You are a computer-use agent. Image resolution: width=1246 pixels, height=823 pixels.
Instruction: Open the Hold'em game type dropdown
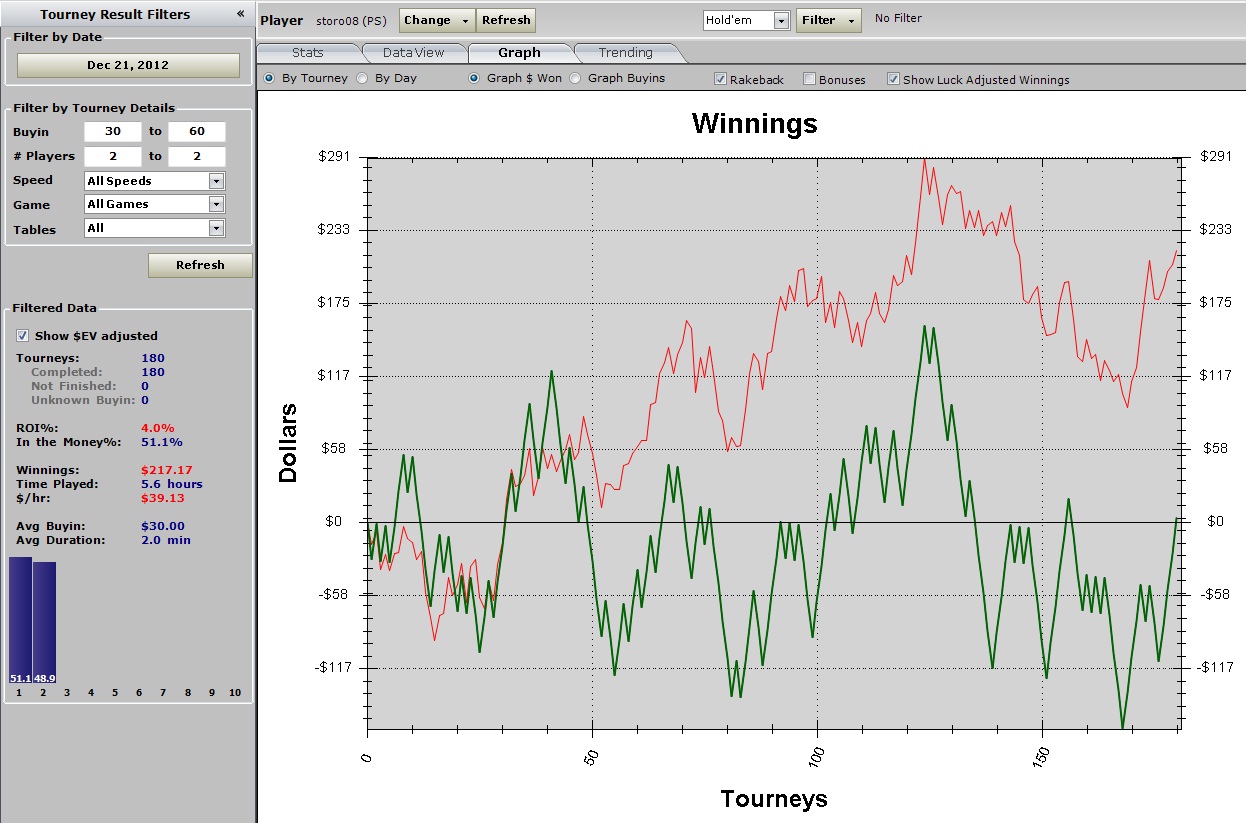(781, 21)
